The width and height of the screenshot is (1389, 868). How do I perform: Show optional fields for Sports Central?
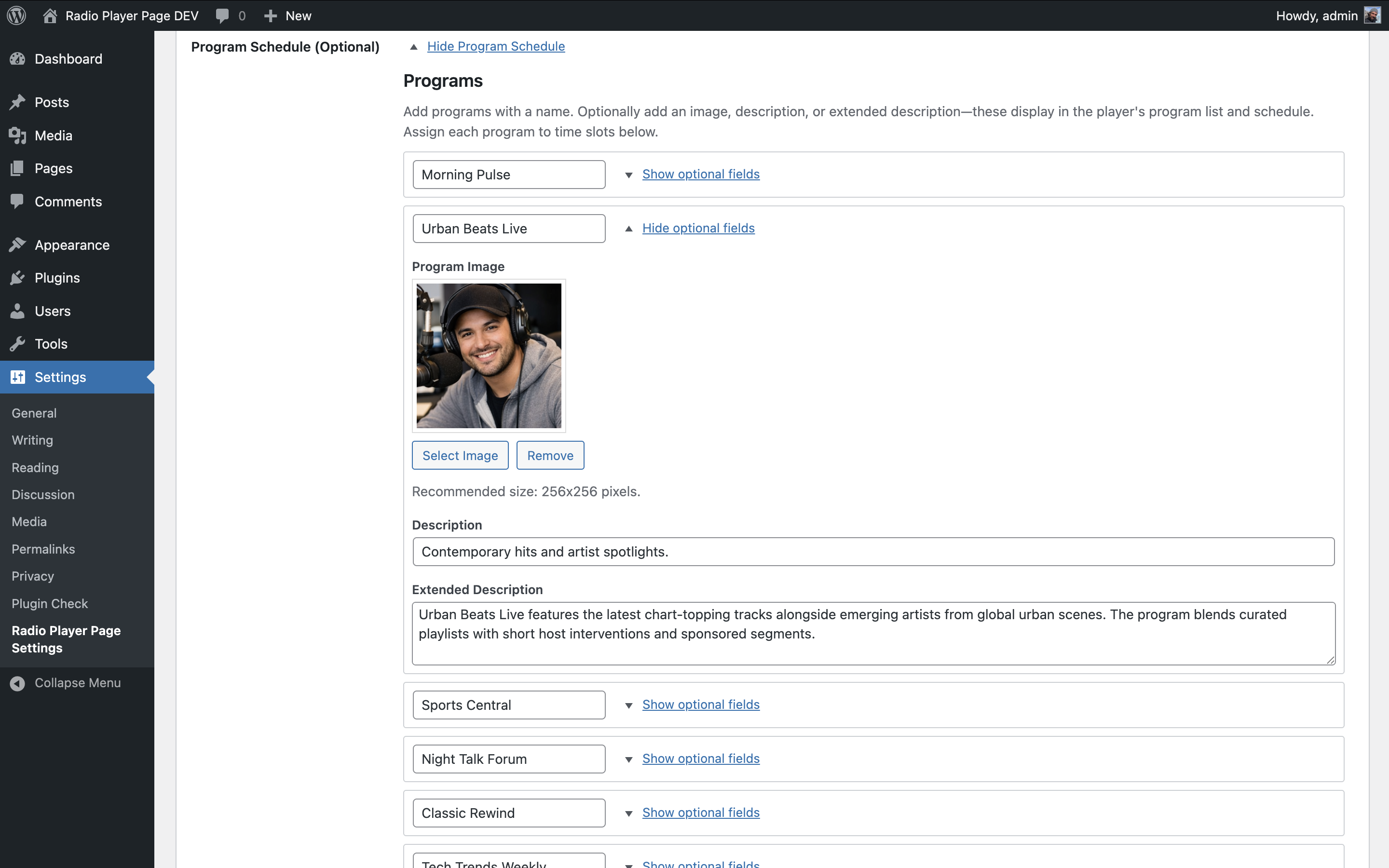coord(700,705)
